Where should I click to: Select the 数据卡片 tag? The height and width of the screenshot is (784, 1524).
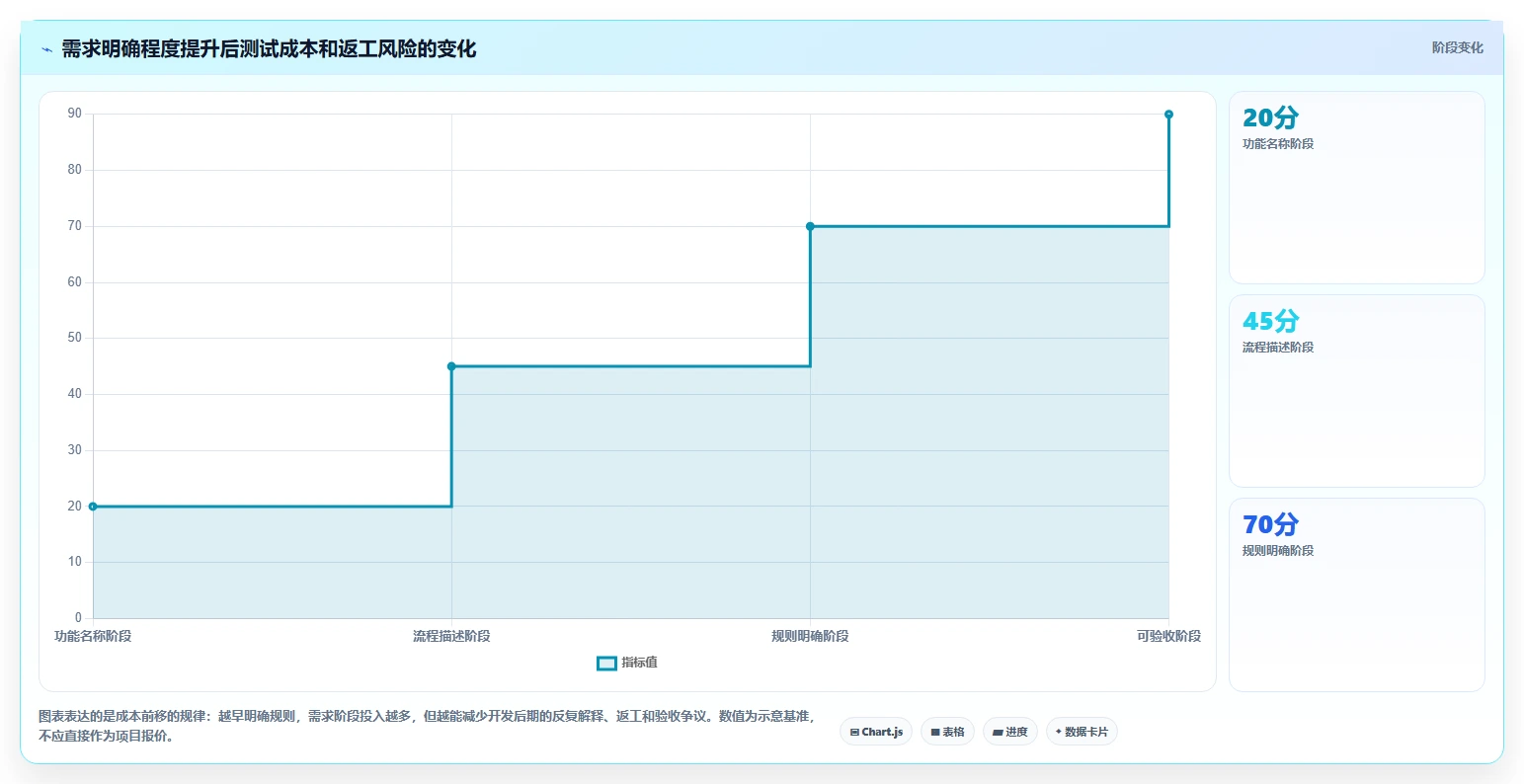(1082, 732)
